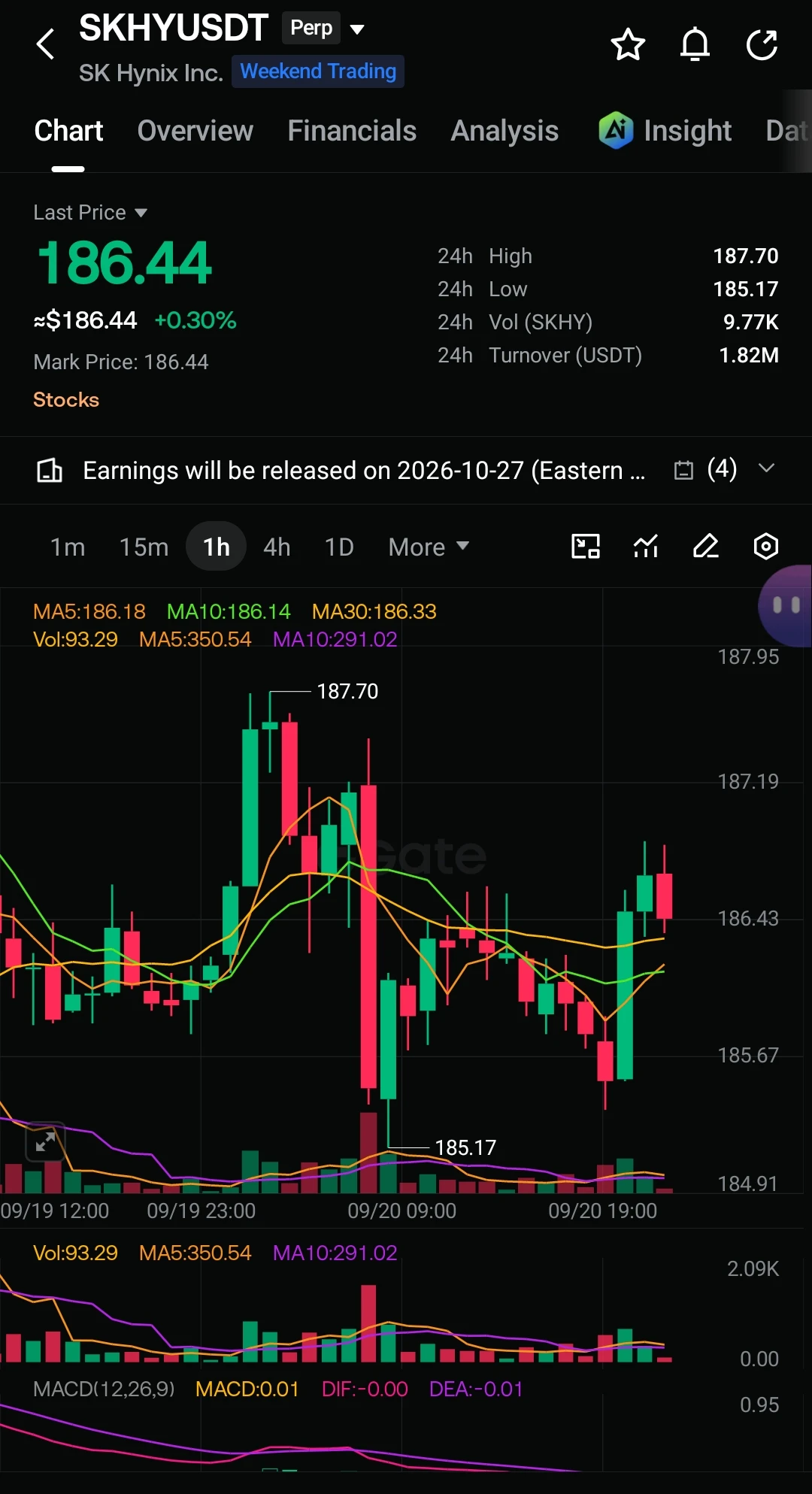Expand the earnings events chevron

click(x=766, y=468)
